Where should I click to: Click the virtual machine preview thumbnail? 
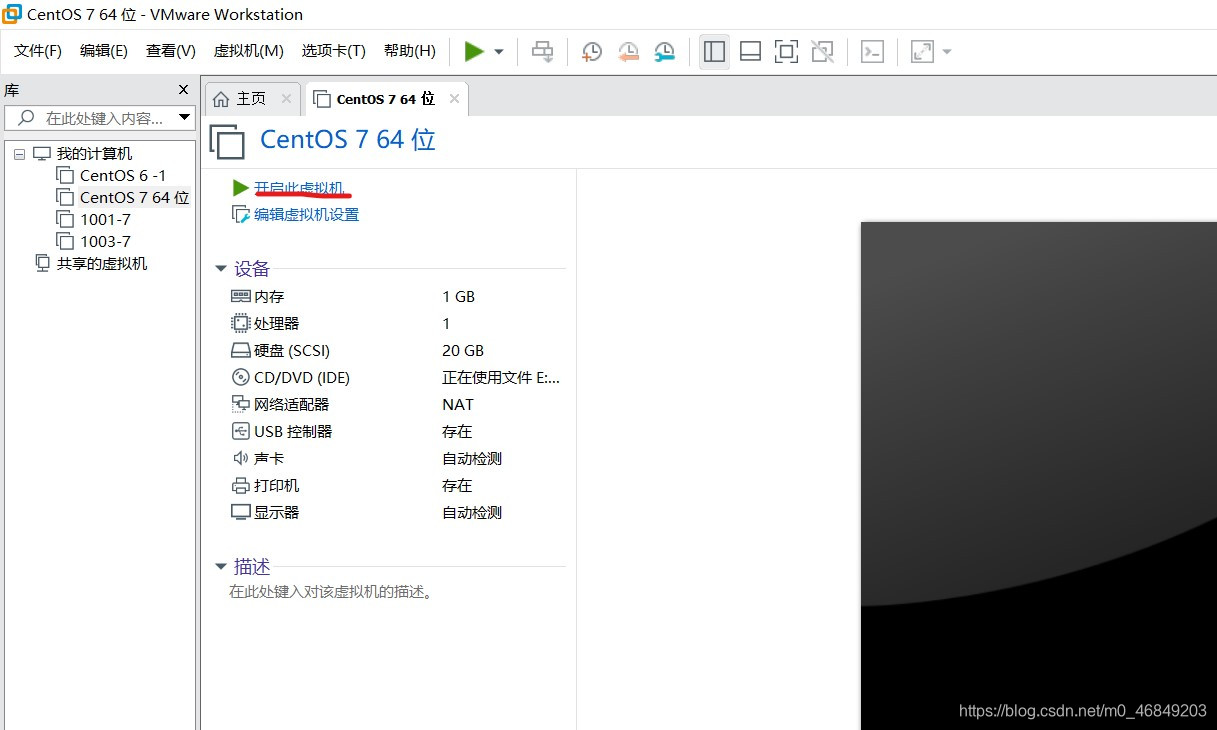(x=1038, y=475)
